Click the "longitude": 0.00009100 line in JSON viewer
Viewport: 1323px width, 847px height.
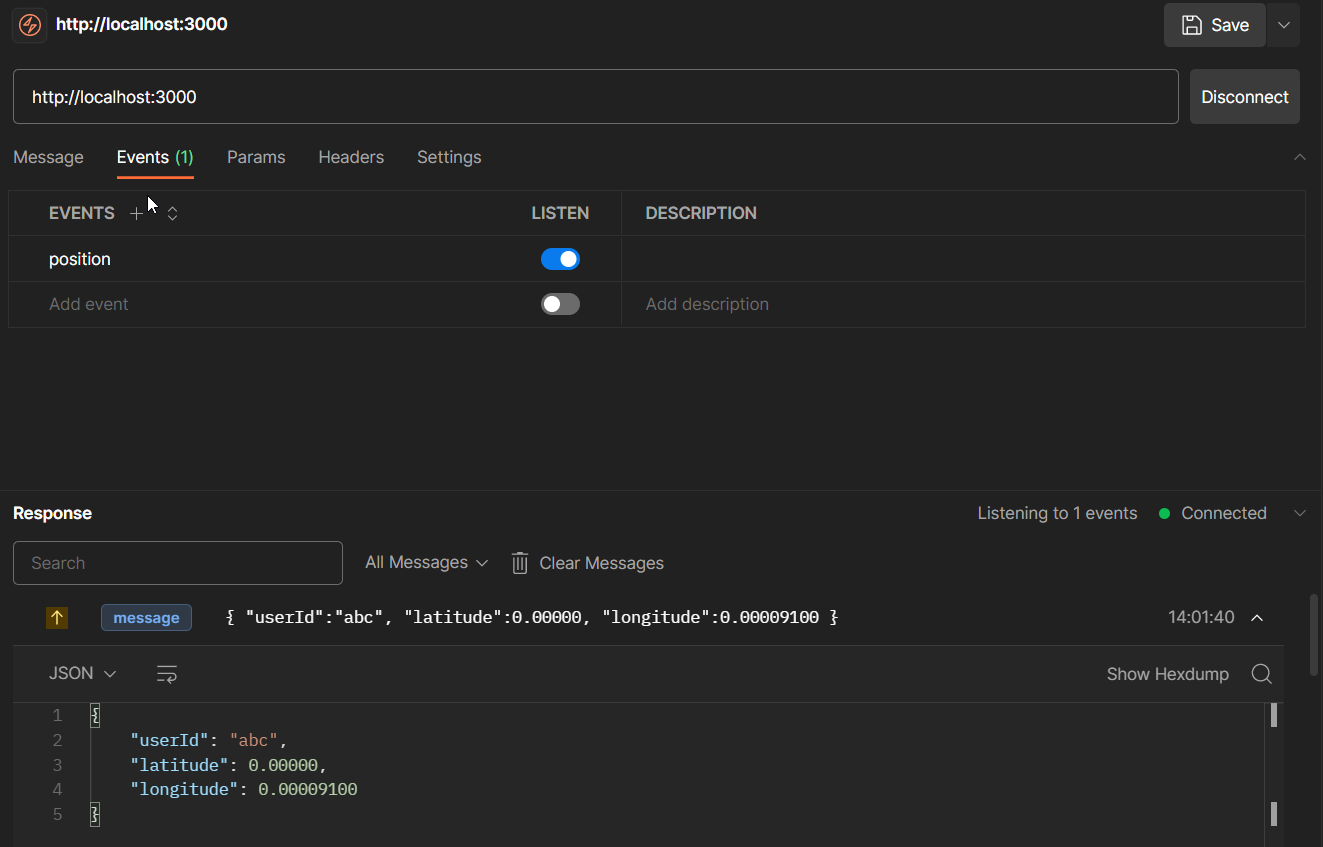[244, 790]
